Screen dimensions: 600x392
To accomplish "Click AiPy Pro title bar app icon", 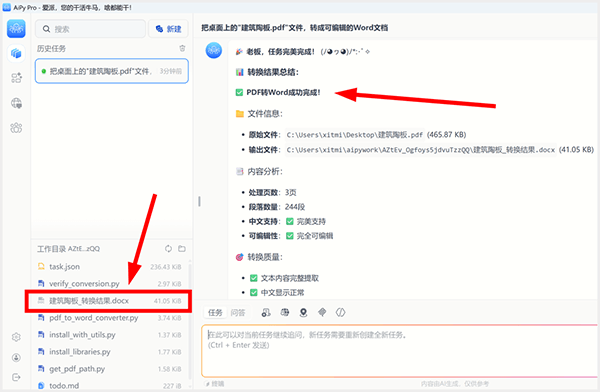I will (x=7, y=7).
